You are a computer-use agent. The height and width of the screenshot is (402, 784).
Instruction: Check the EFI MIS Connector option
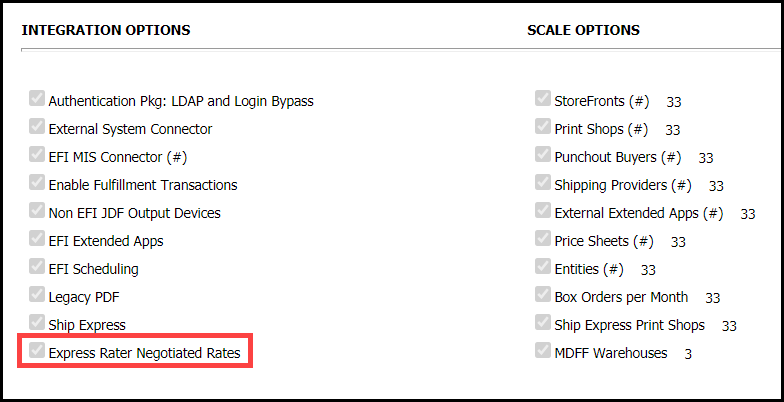pyautogui.click(x=37, y=155)
